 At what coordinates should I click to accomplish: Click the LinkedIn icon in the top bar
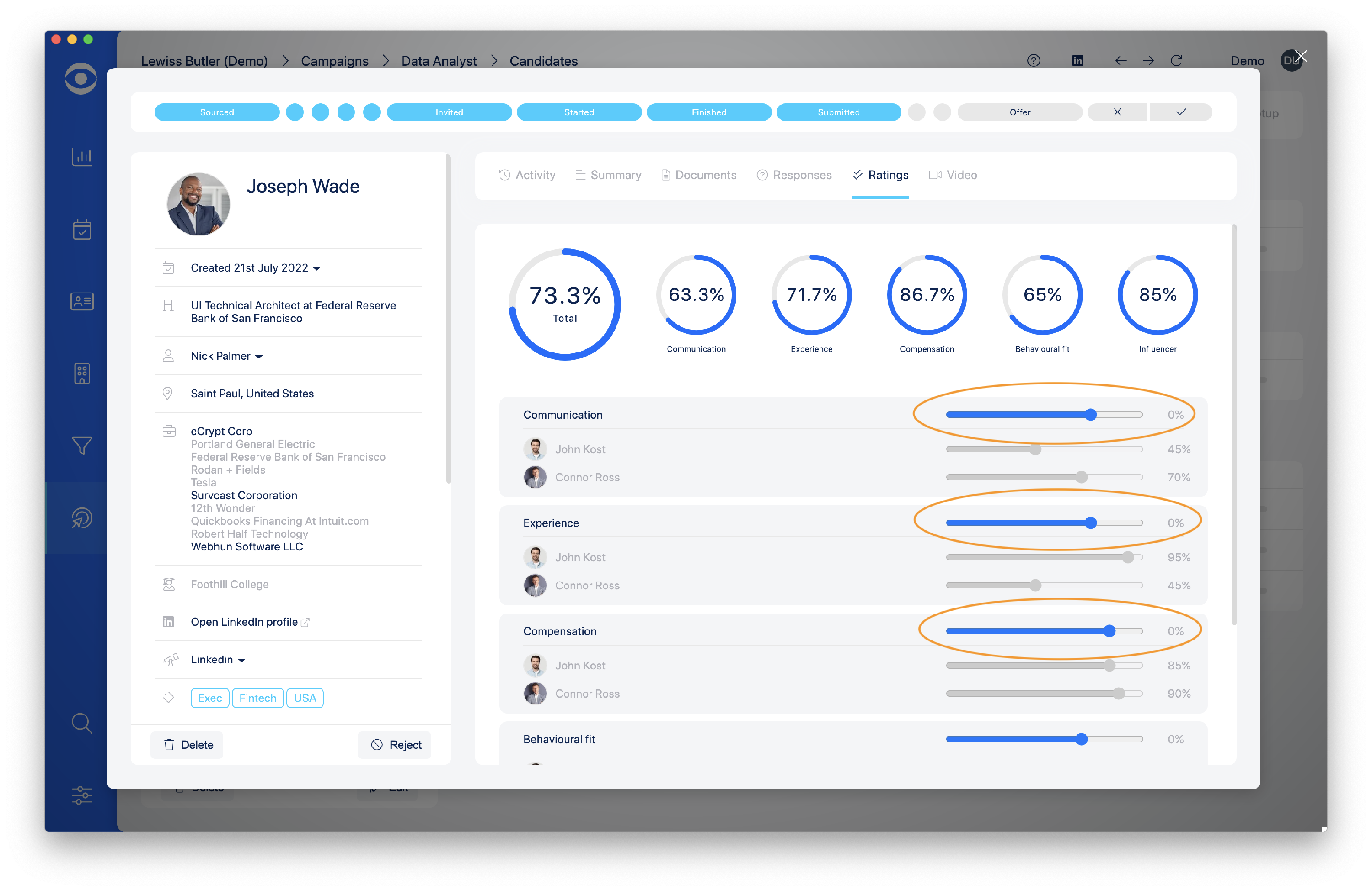[x=1078, y=60]
